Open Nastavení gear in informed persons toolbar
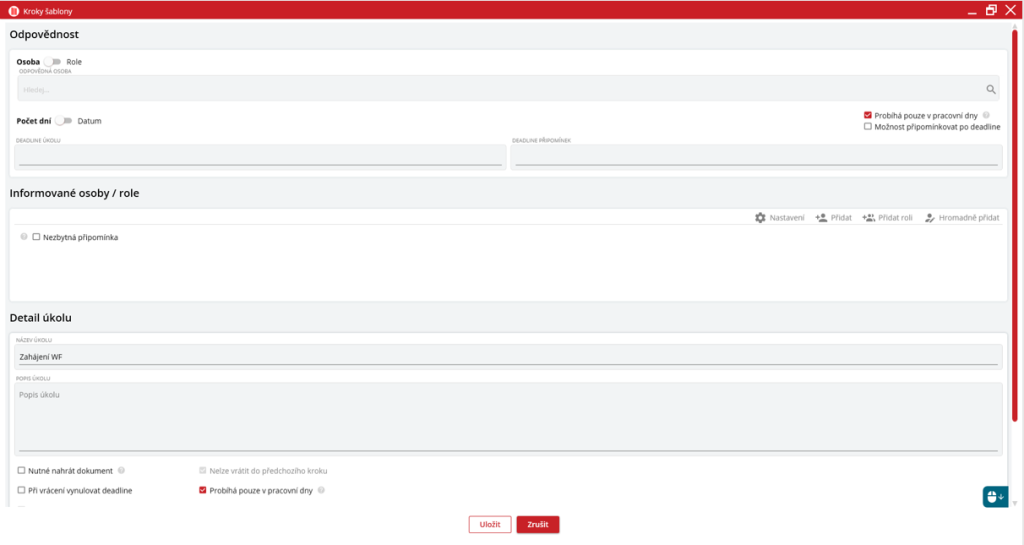Viewport: 1024px width, 545px height. tap(760, 217)
